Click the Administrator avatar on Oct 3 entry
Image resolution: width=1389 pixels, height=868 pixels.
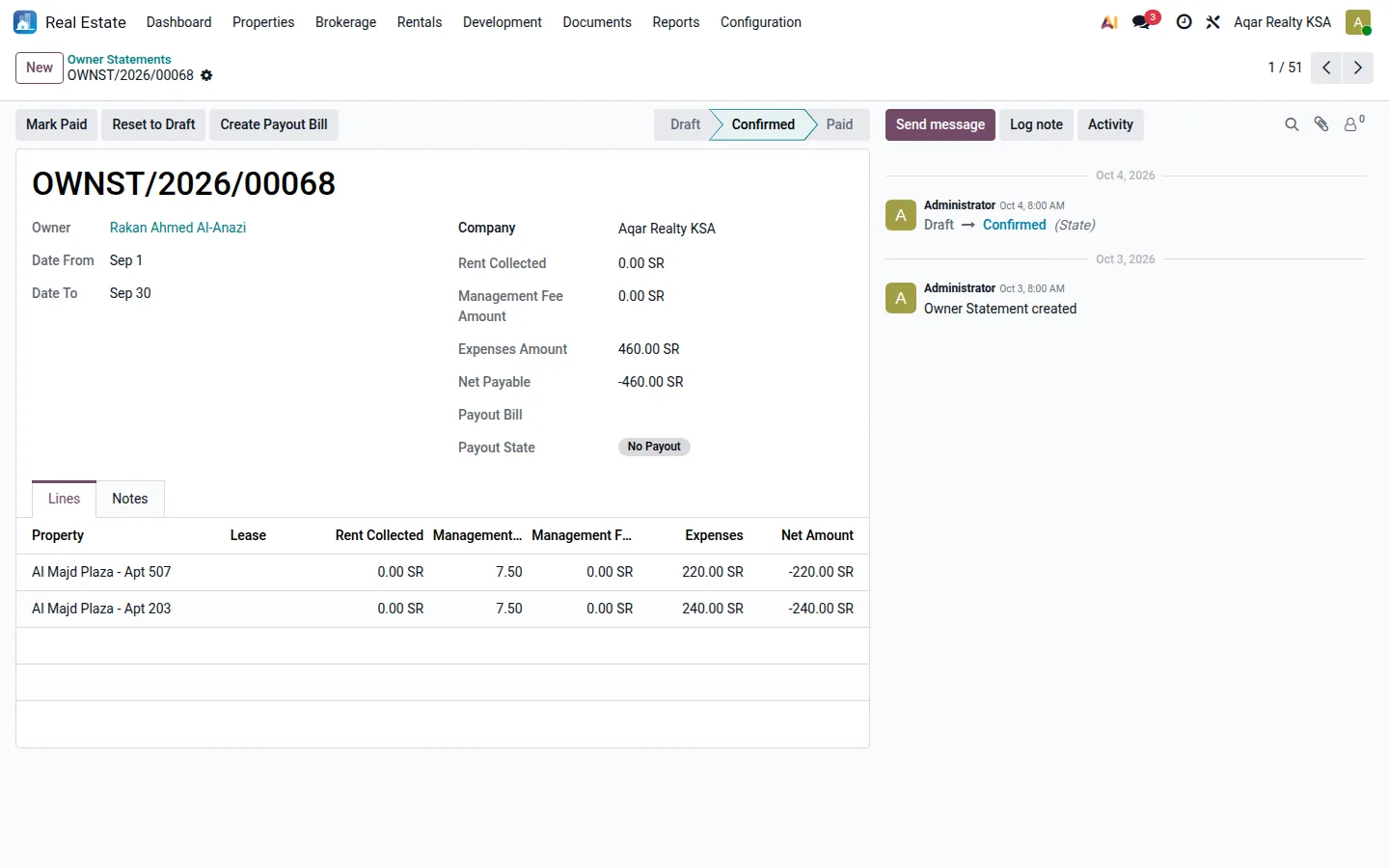(x=901, y=298)
